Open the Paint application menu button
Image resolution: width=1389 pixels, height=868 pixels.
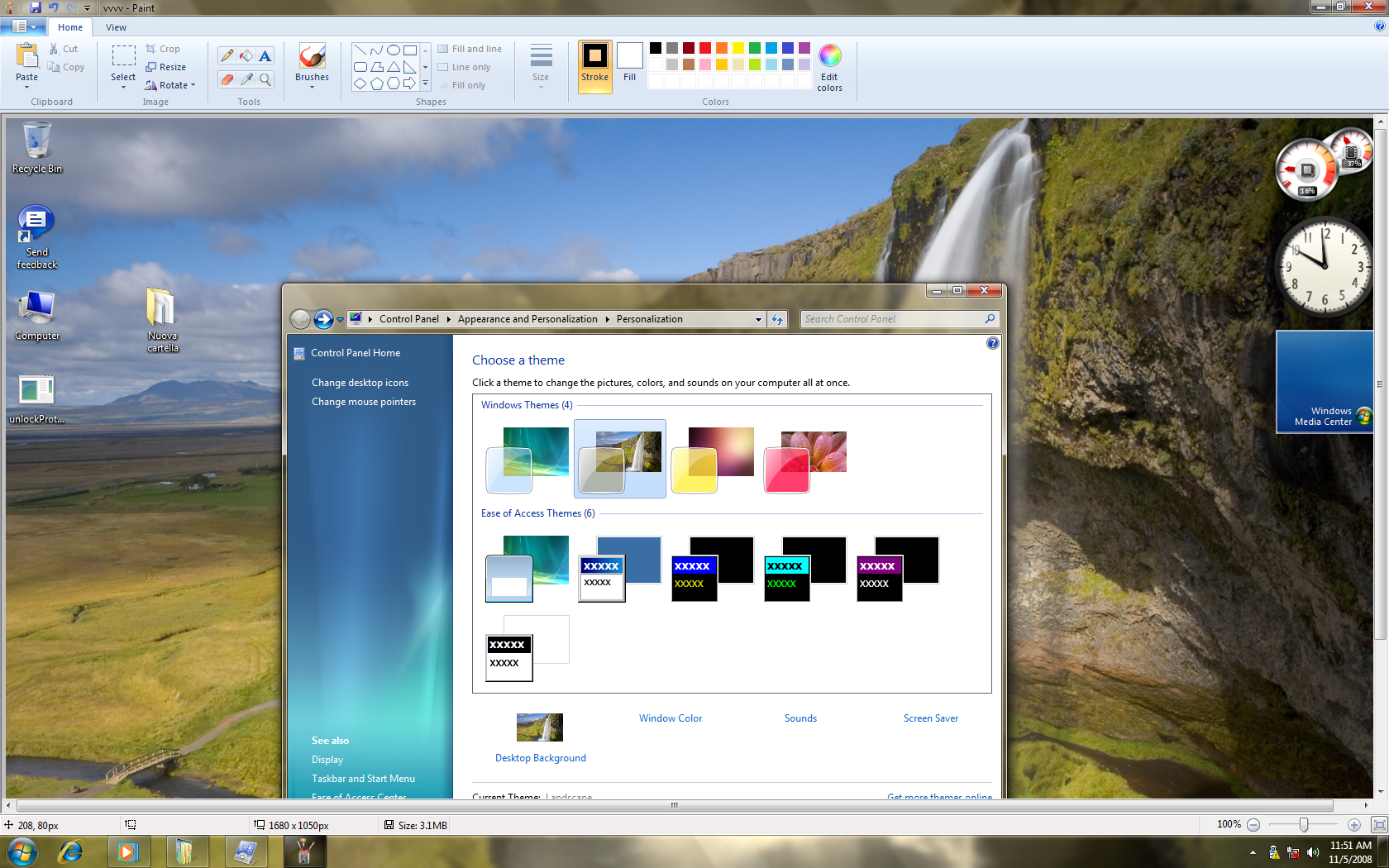point(23,27)
